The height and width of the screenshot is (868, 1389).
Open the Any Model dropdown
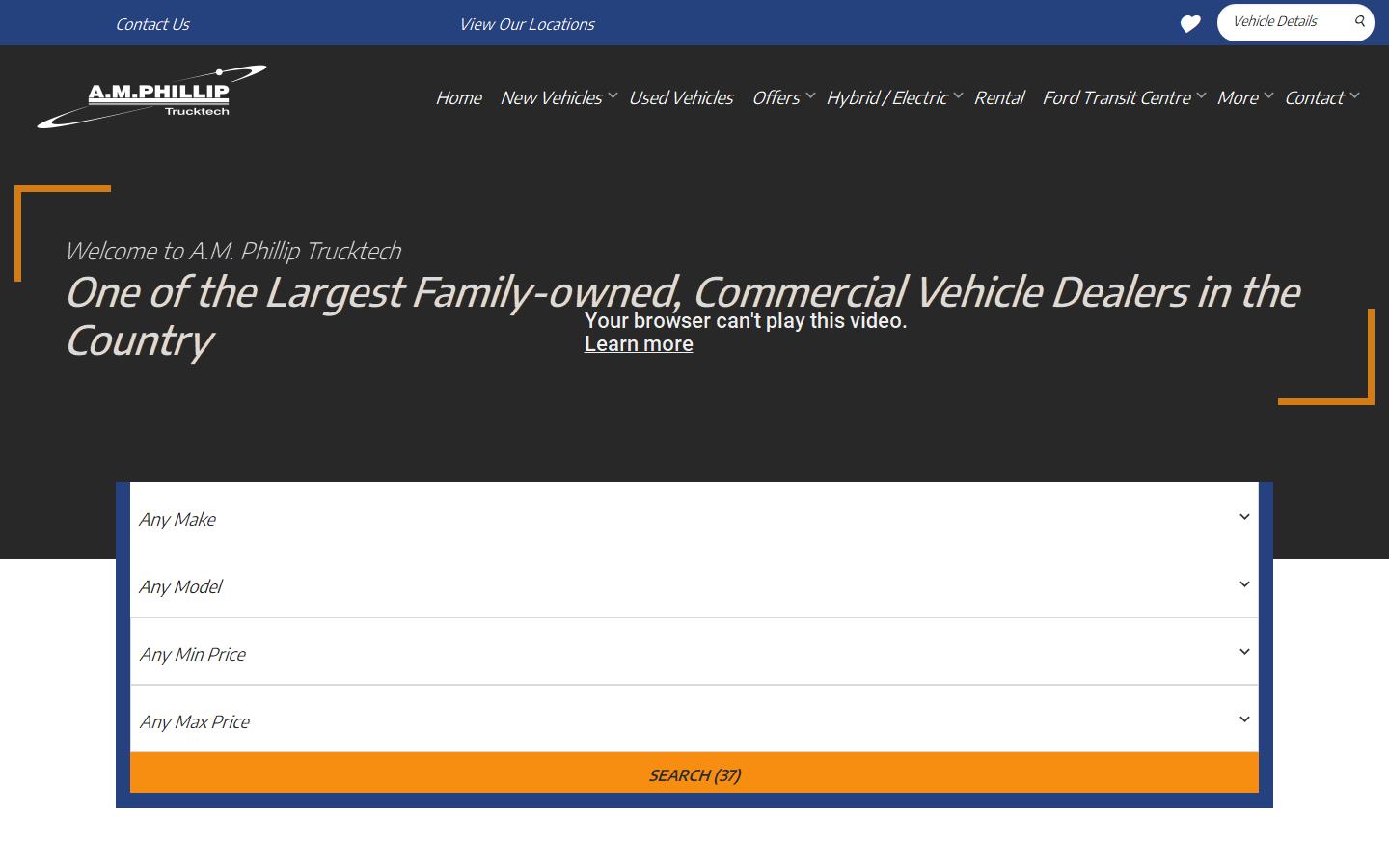click(x=694, y=586)
